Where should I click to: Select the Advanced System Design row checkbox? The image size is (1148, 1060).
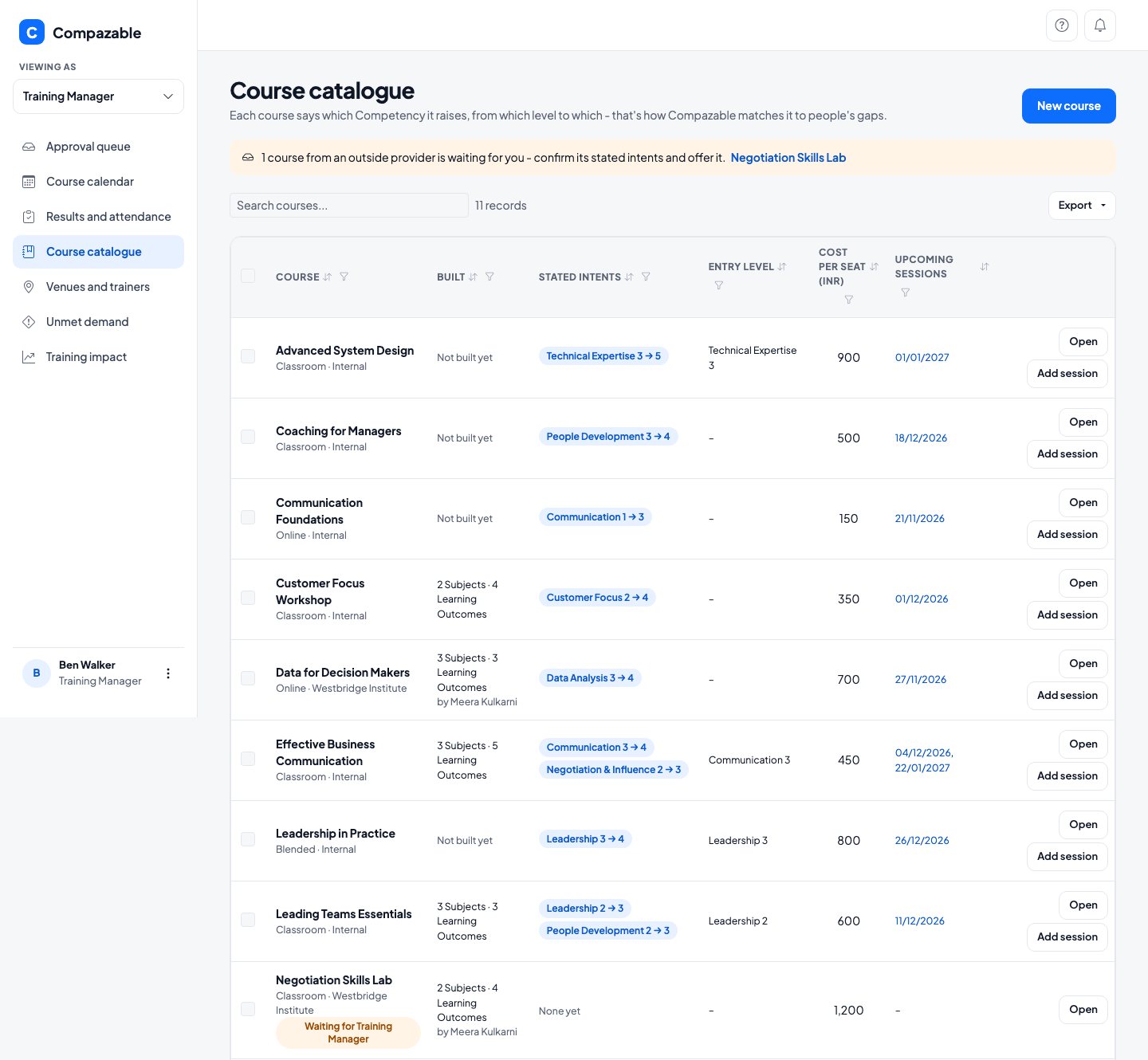[x=248, y=356]
